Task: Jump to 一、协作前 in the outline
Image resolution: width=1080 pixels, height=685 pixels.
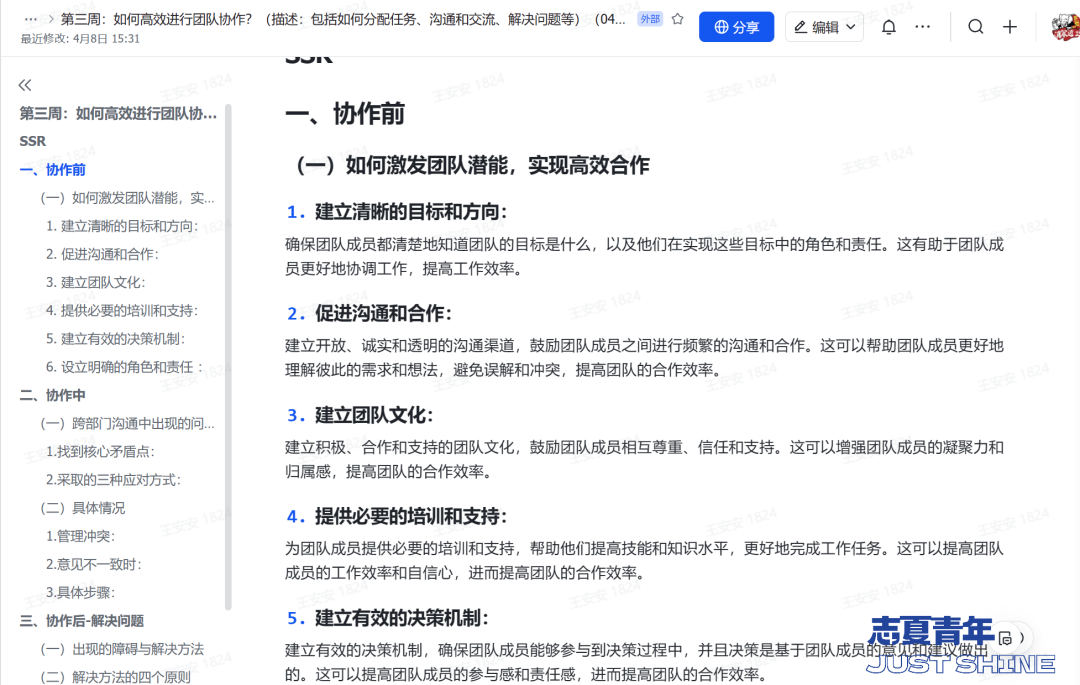Action: click(53, 170)
